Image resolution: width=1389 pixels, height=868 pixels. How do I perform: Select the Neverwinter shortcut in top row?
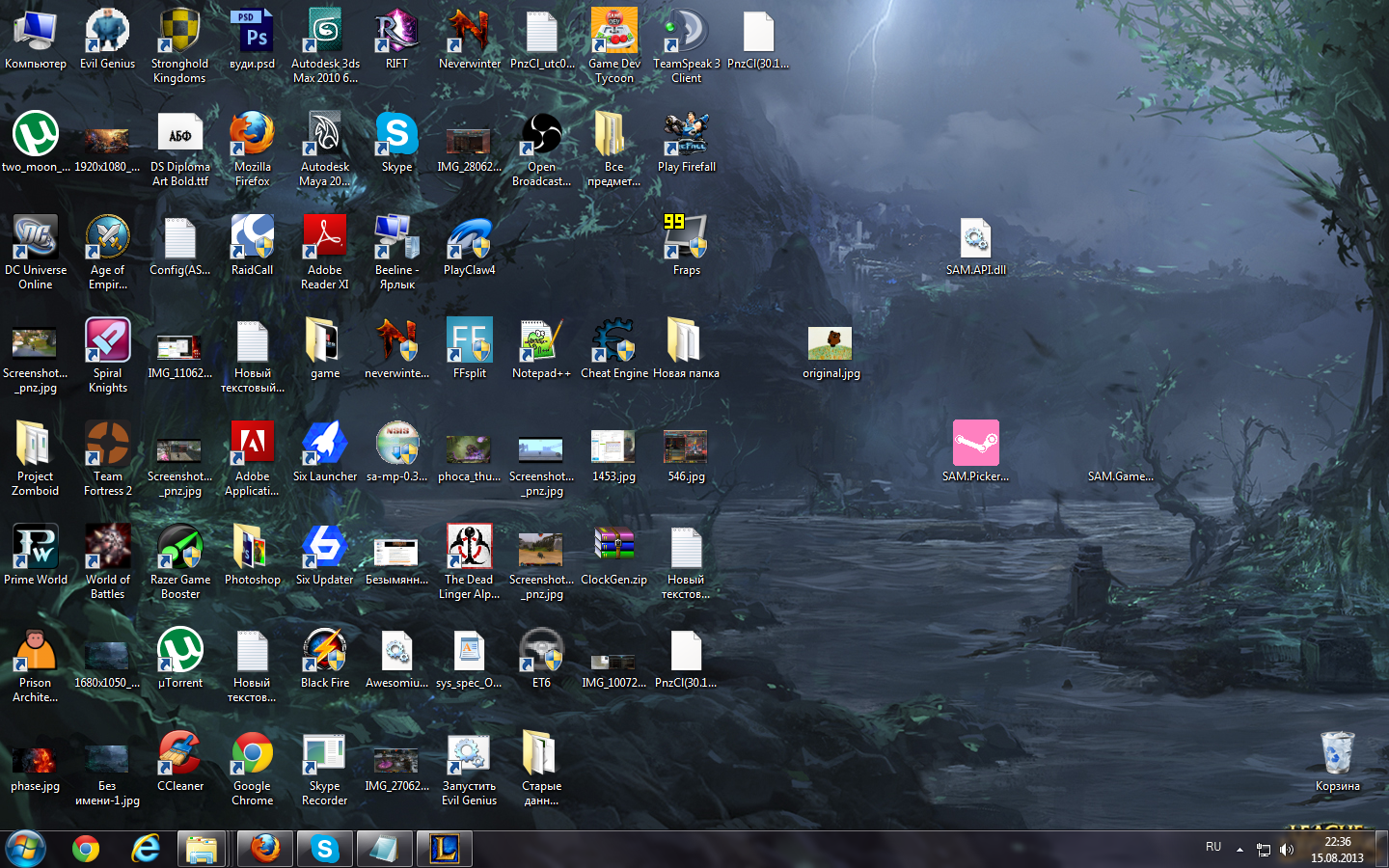470,39
